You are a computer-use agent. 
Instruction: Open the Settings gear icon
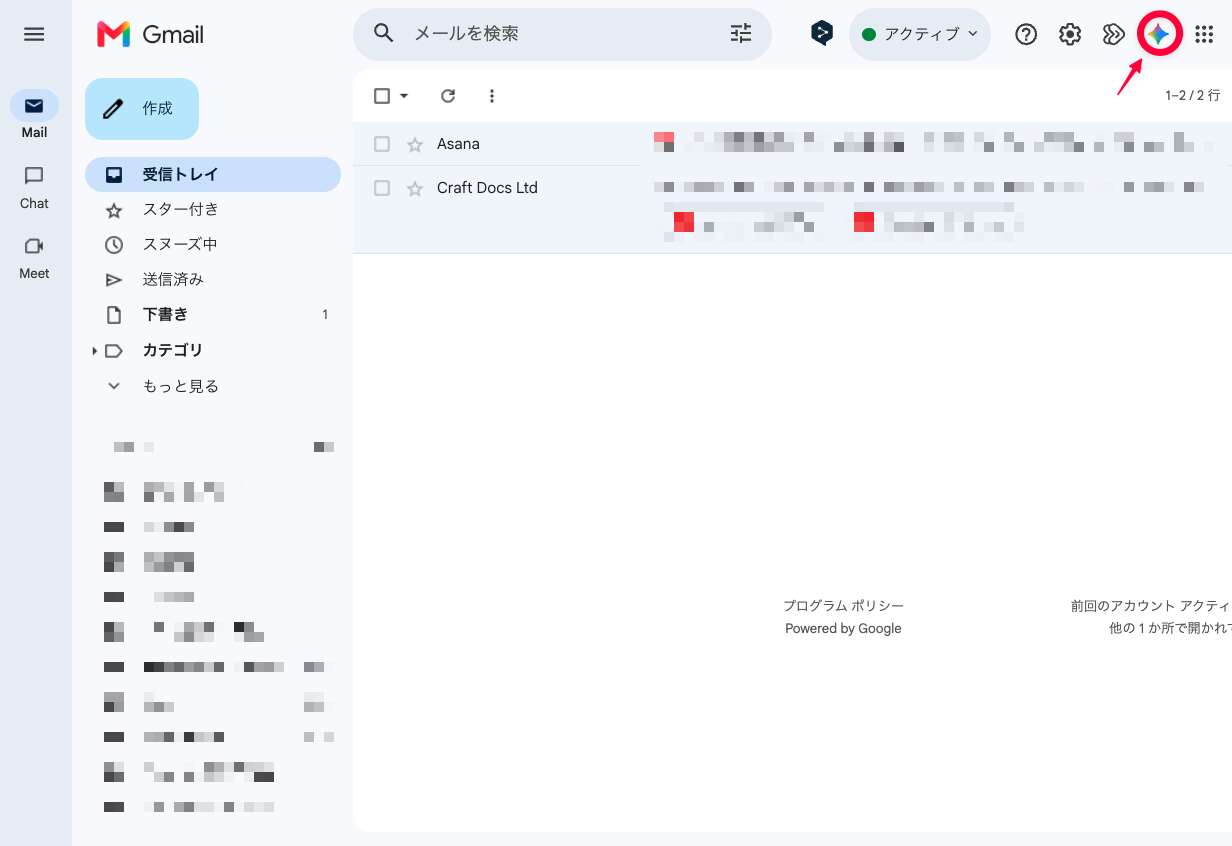coord(1070,34)
